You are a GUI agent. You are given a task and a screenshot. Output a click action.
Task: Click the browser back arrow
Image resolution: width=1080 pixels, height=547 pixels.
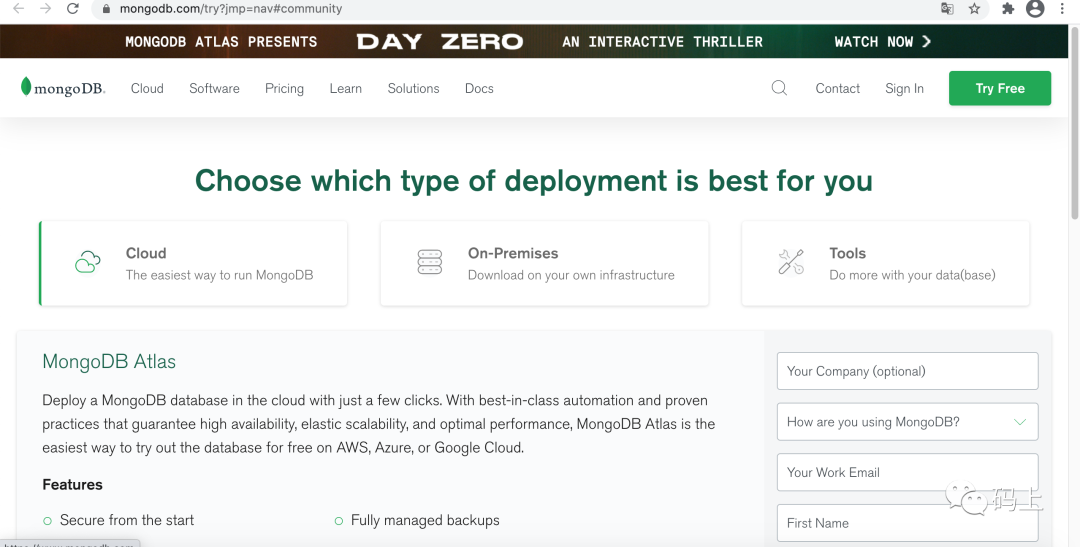tap(18, 9)
